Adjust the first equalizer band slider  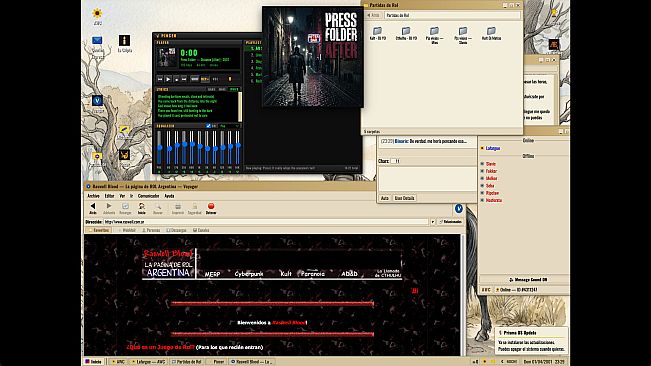(x=159, y=147)
